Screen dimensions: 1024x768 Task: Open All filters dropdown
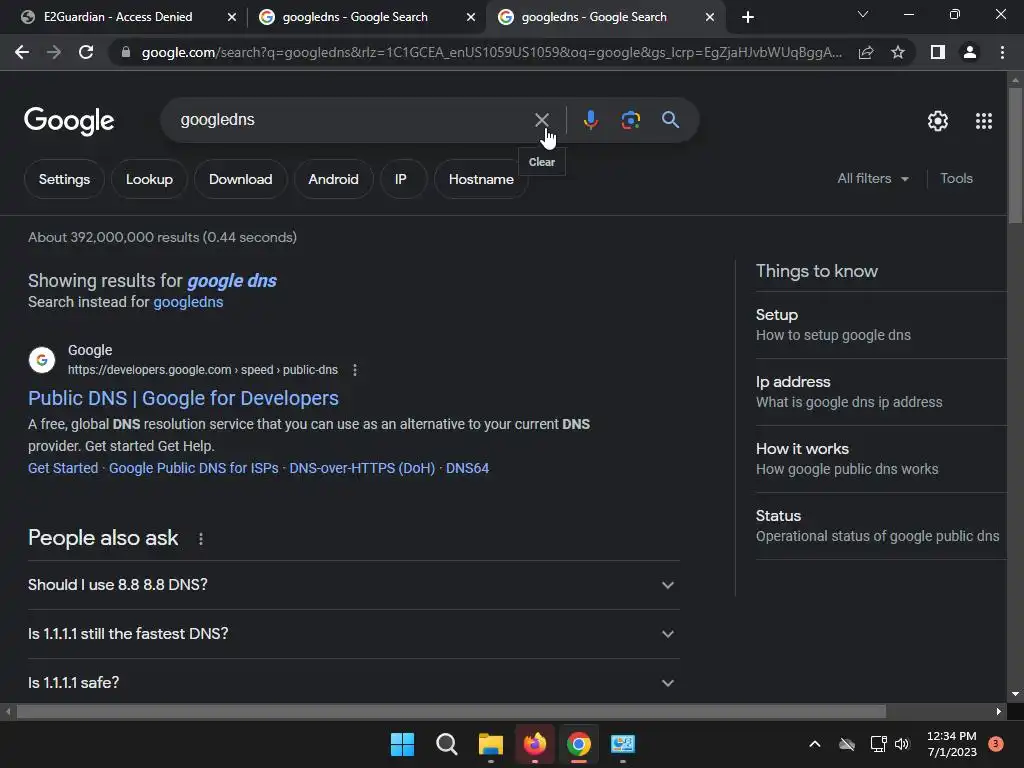pos(873,178)
